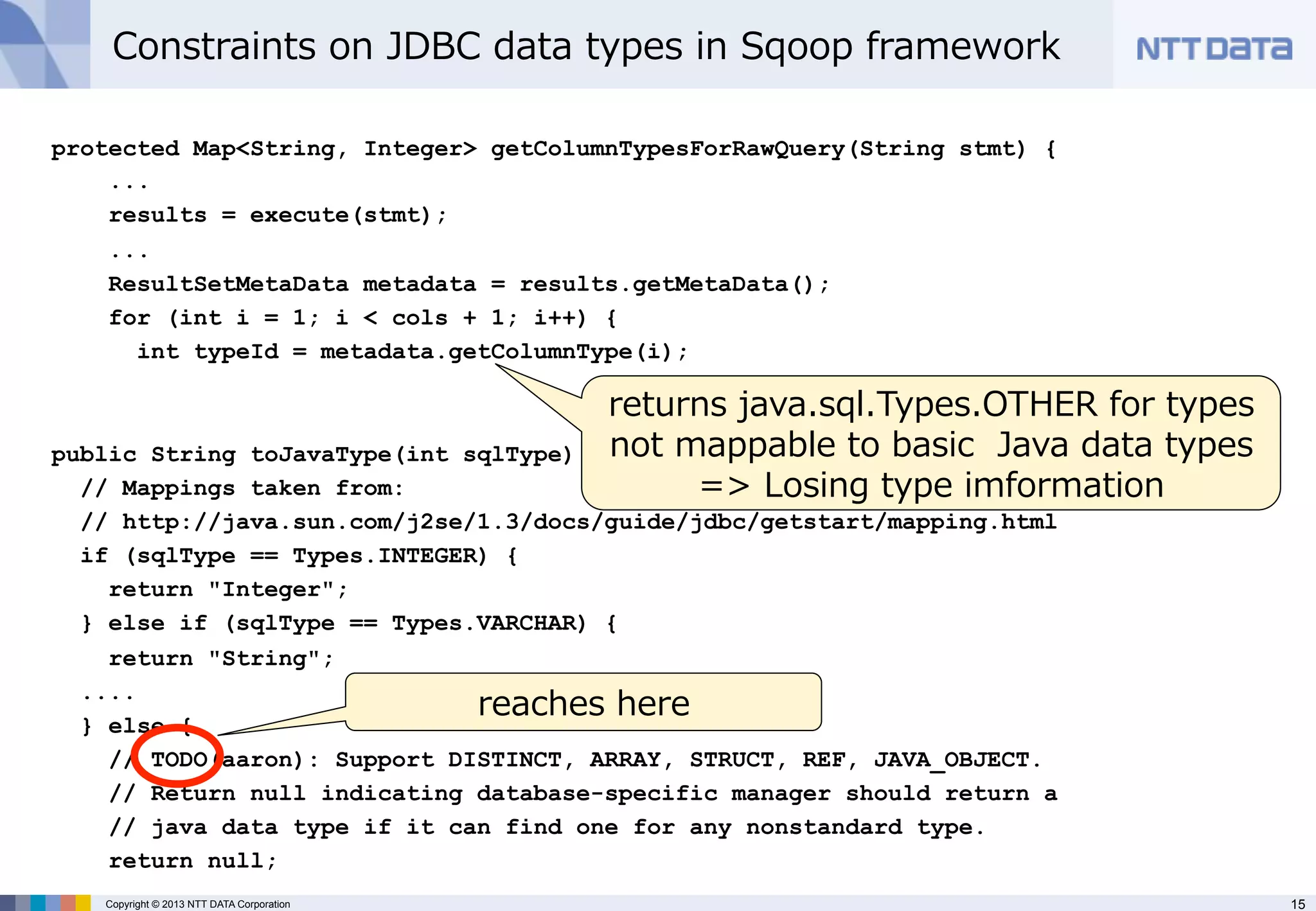Click comment '// Return null indicating database-specific manager'
Viewport: 1316px width, 911px height.
coord(583,793)
